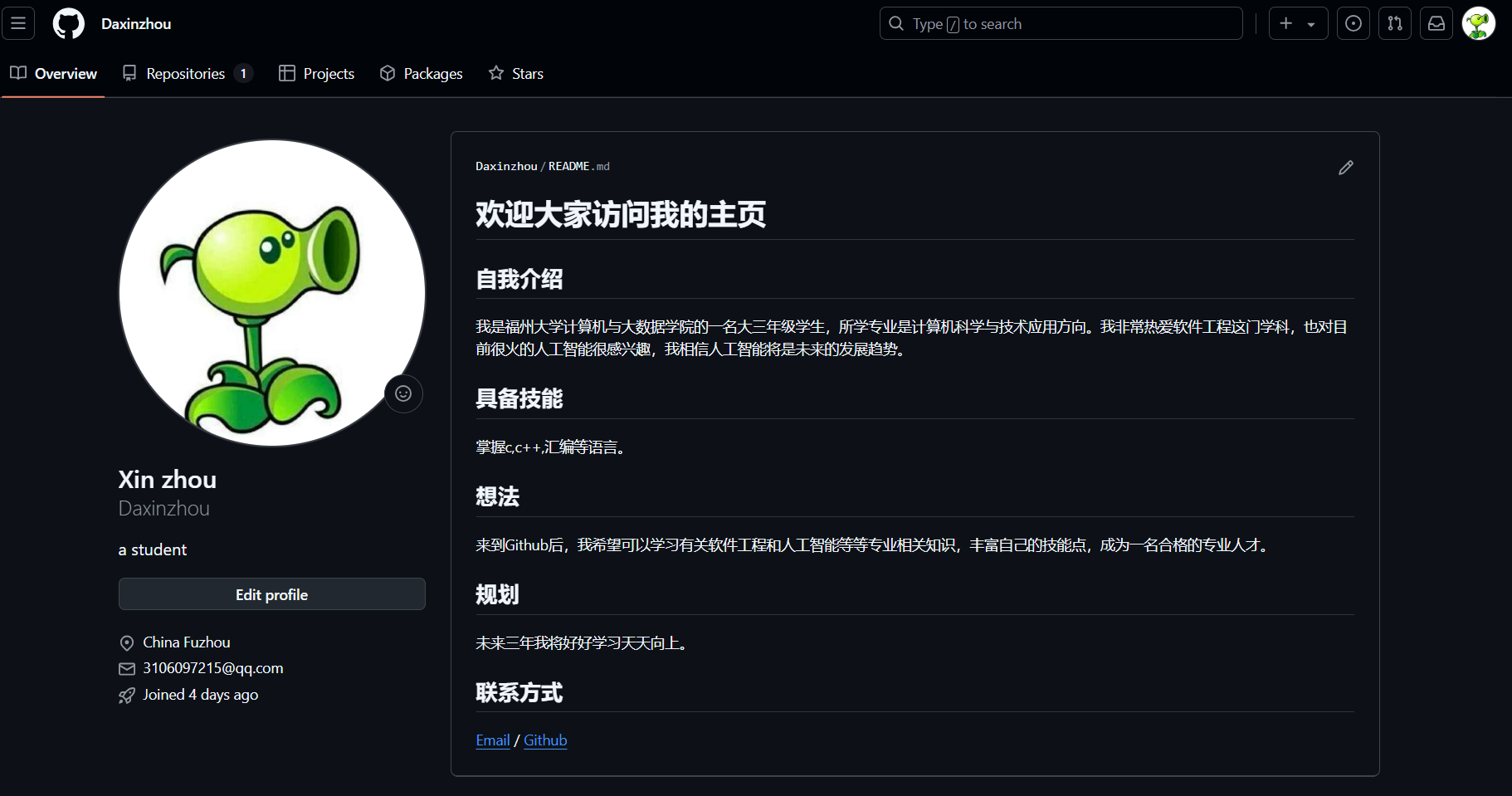Screen dimensions: 1512x796
Task: Open the Daxinzhou repository link above README
Action: [x=506, y=167]
